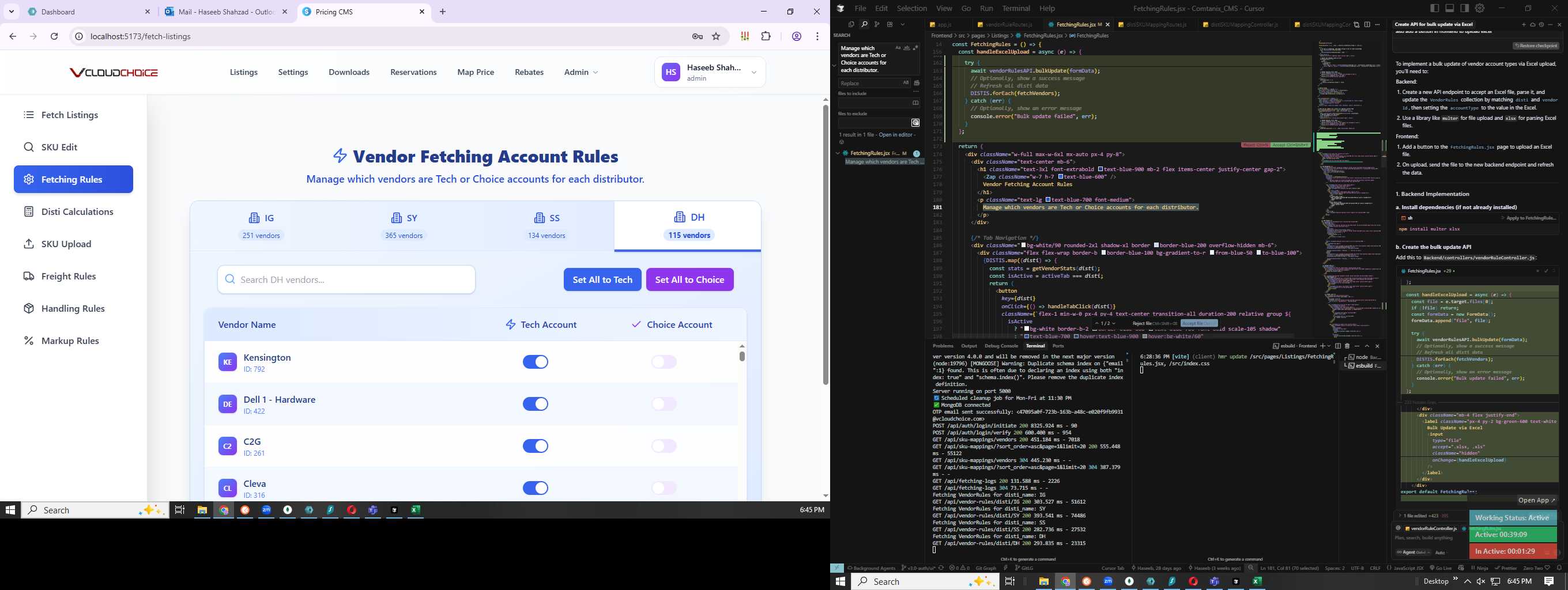The height and width of the screenshot is (590, 1568).
Task: Open the Chrome profile icon
Action: (797, 36)
